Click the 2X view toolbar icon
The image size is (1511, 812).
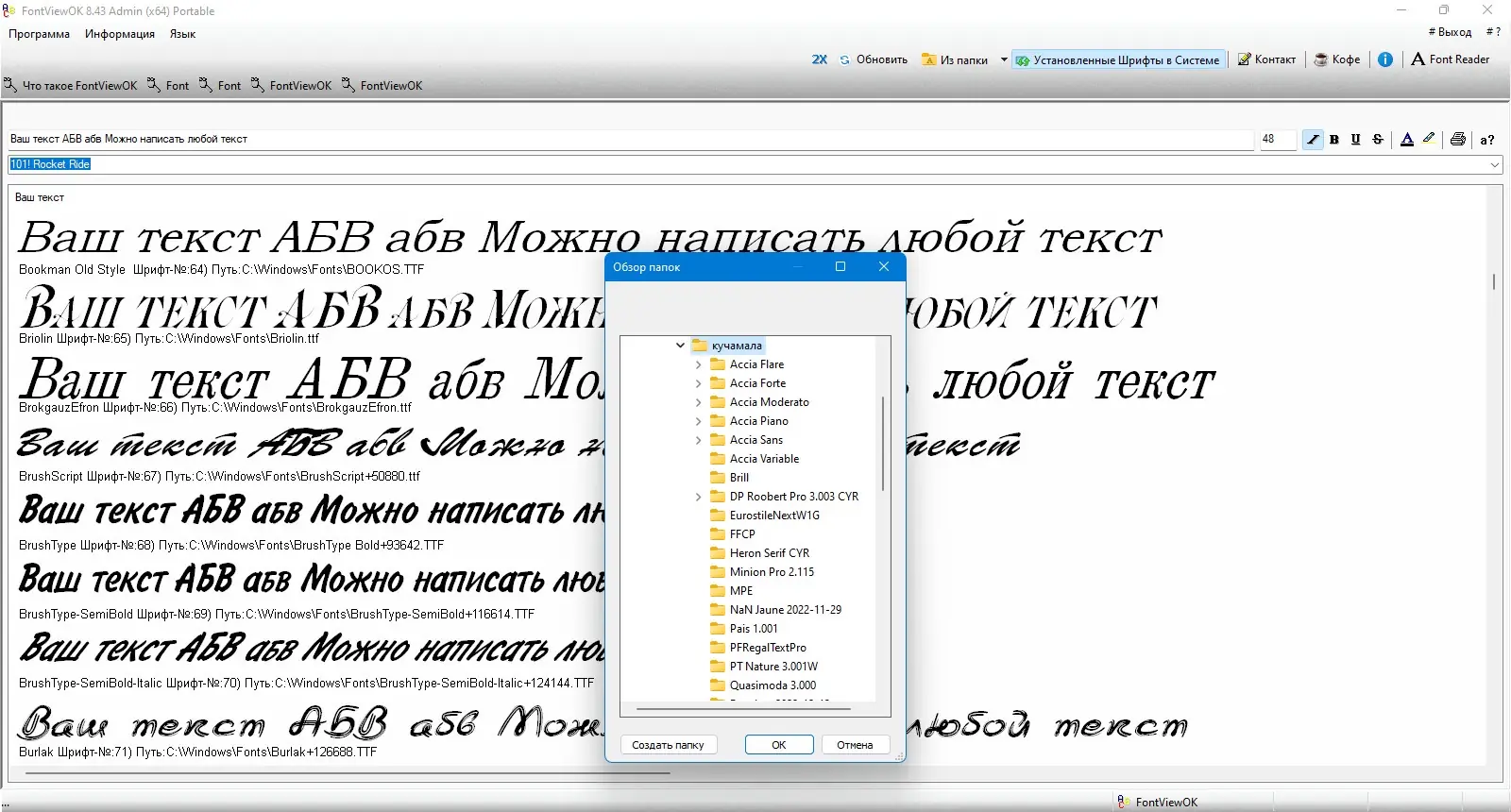pos(819,59)
